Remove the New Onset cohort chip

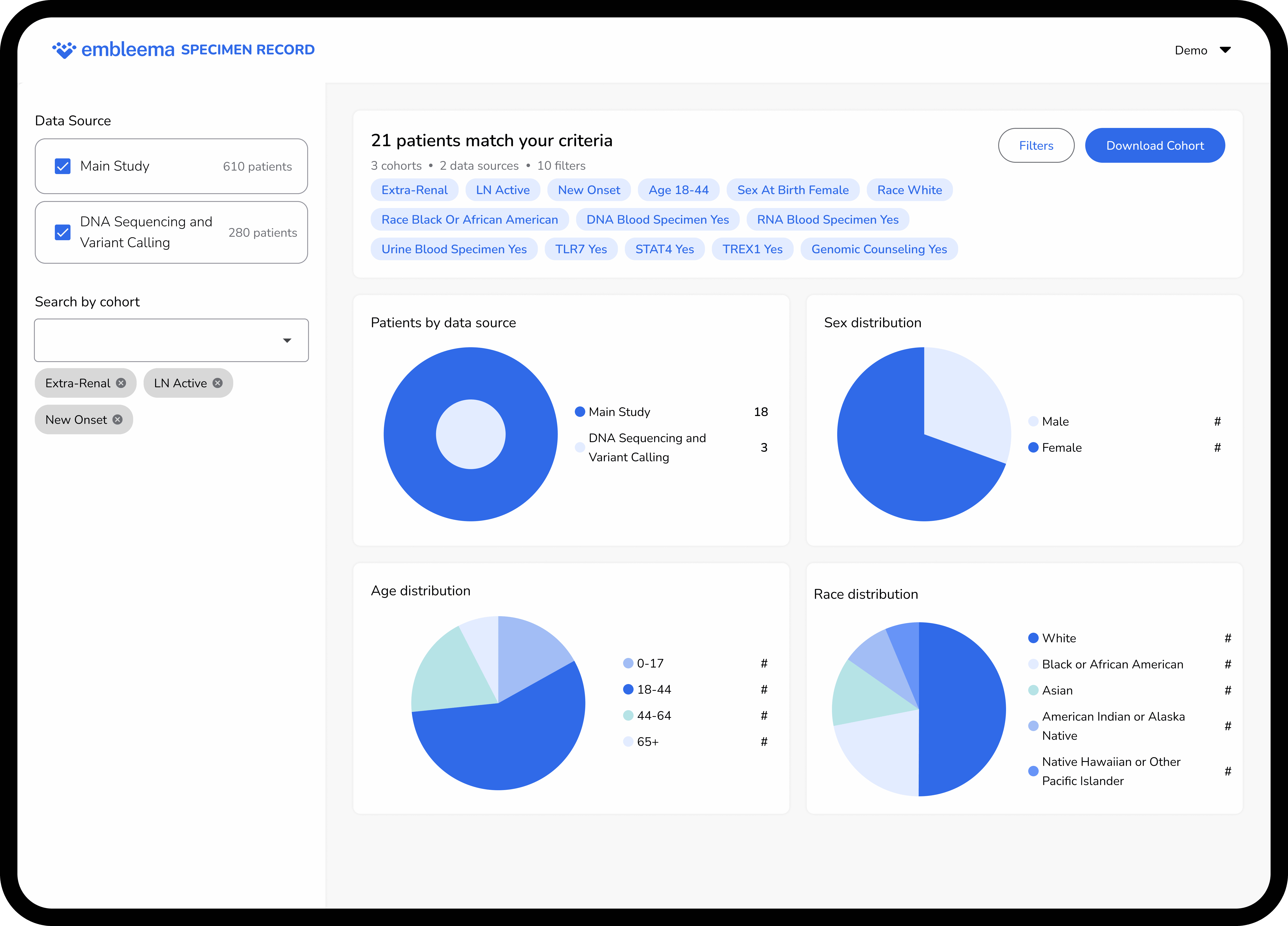[x=117, y=419]
